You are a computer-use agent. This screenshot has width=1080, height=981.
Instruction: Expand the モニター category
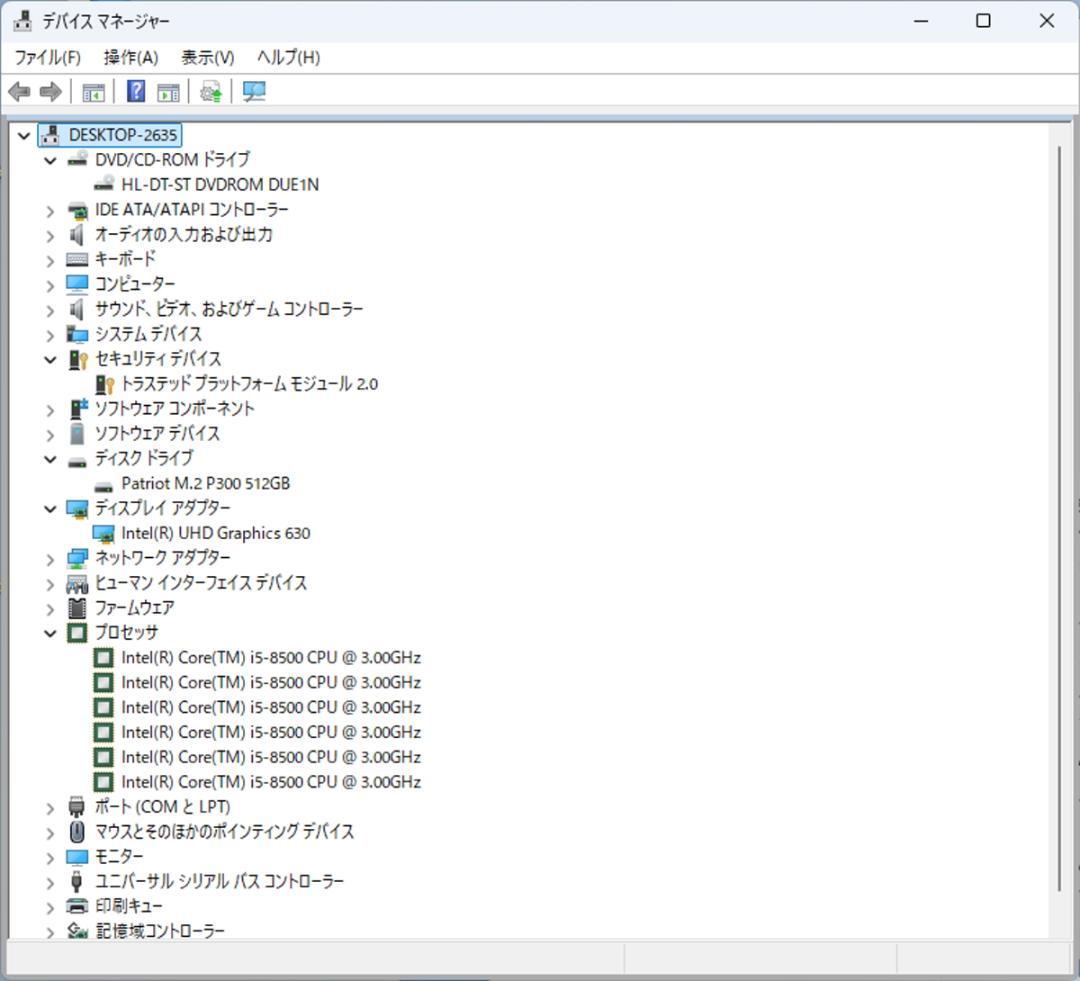[x=49, y=856]
